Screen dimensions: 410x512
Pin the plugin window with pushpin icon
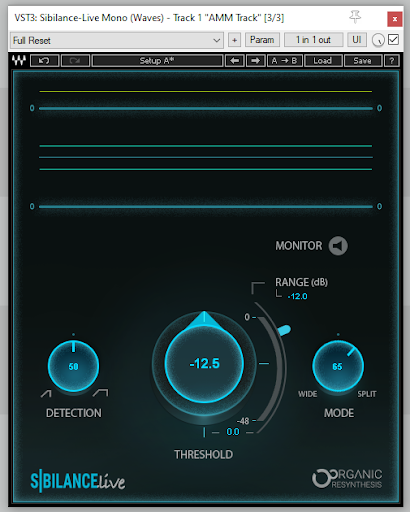(355, 17)
